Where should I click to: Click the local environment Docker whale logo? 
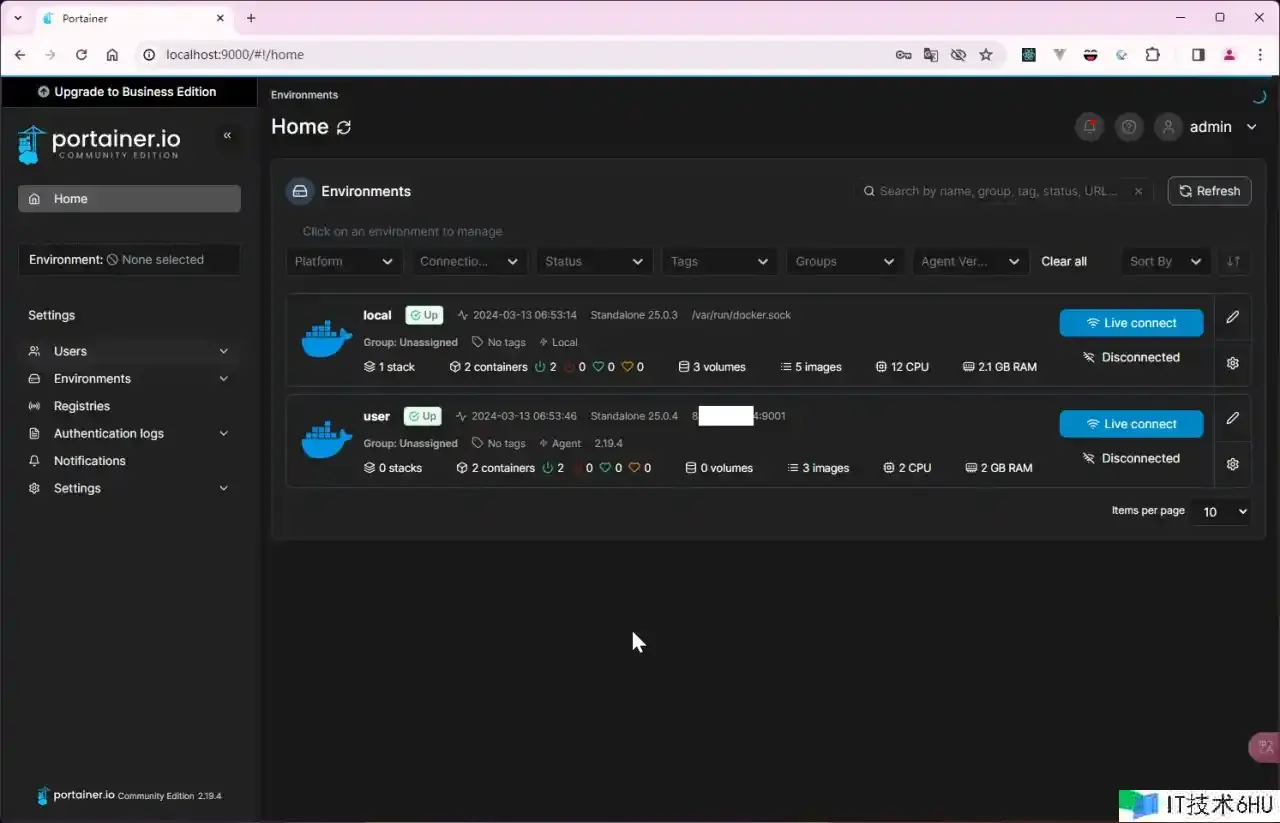click(326, 340)
